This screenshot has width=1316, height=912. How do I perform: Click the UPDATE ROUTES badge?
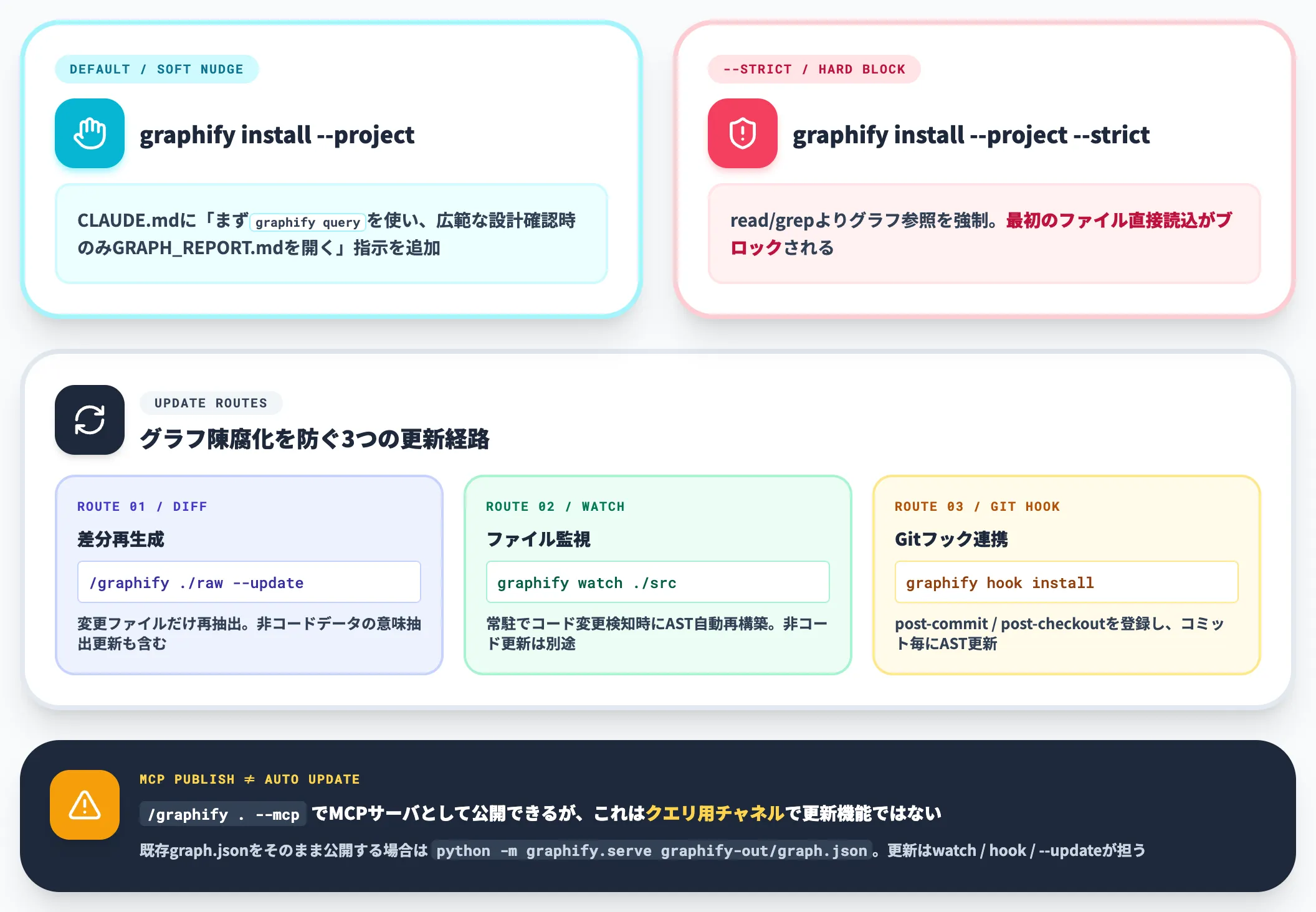coord(211,403)
